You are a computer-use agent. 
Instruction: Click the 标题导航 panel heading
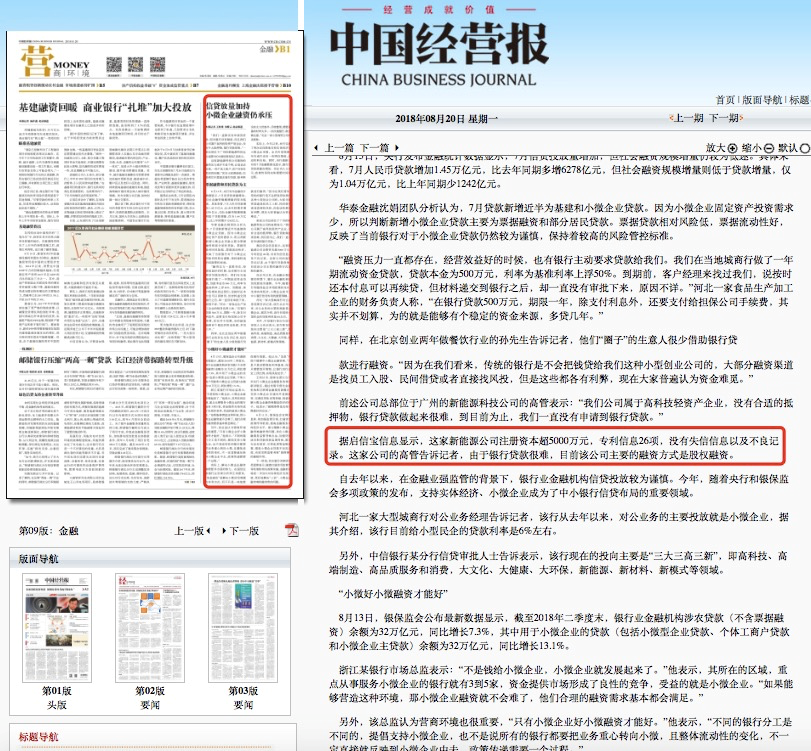click(x=39, y=737)
